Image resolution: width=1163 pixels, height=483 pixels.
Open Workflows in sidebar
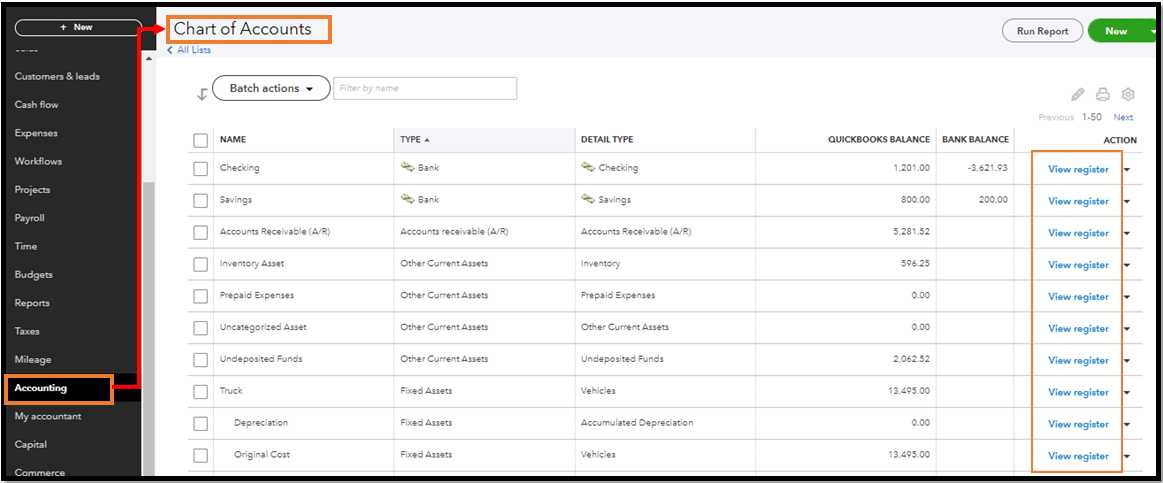pyautogui.click(x=38, y=161)
